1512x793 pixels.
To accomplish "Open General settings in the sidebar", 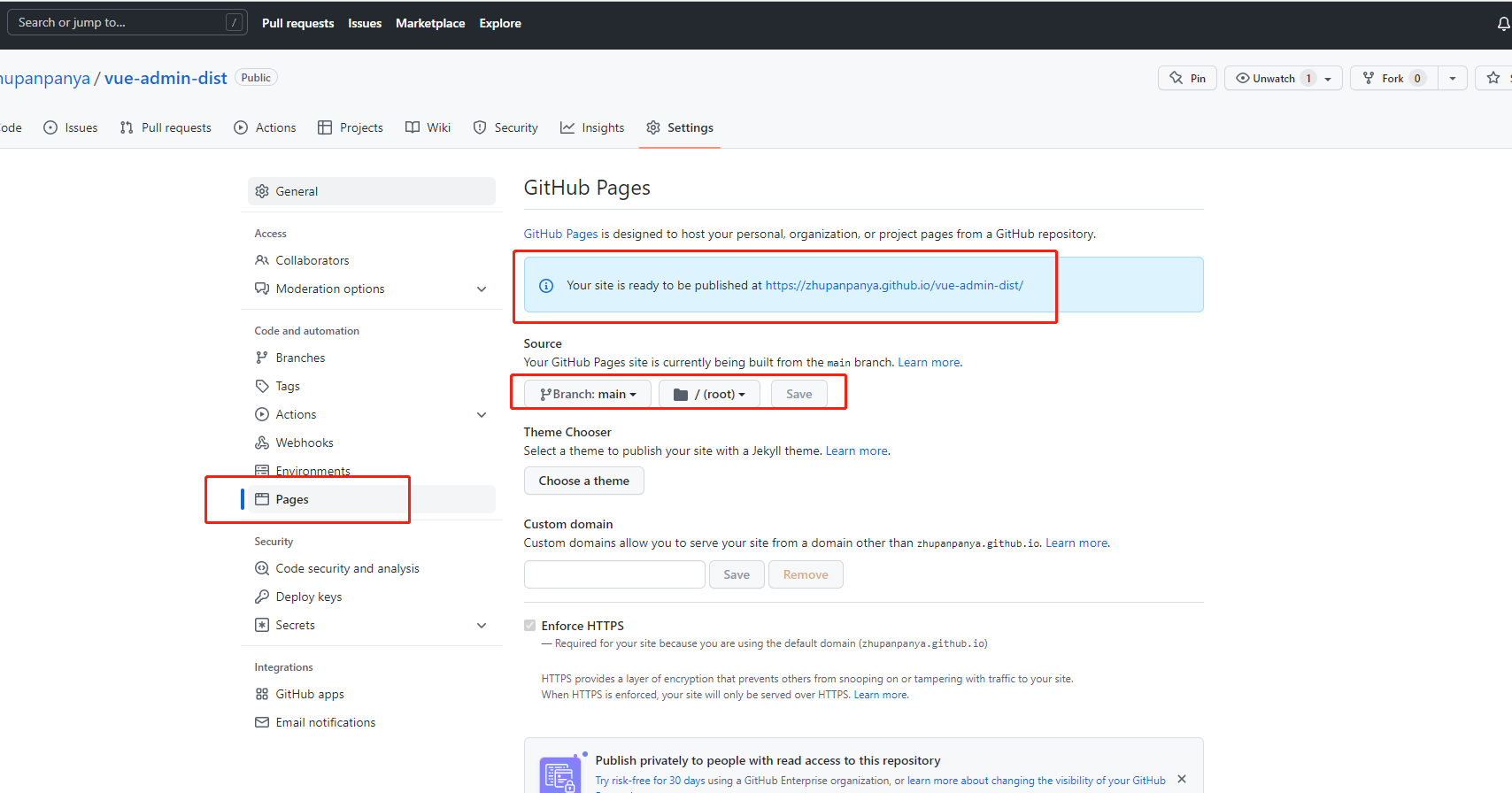I will click(x=372, y=191).
